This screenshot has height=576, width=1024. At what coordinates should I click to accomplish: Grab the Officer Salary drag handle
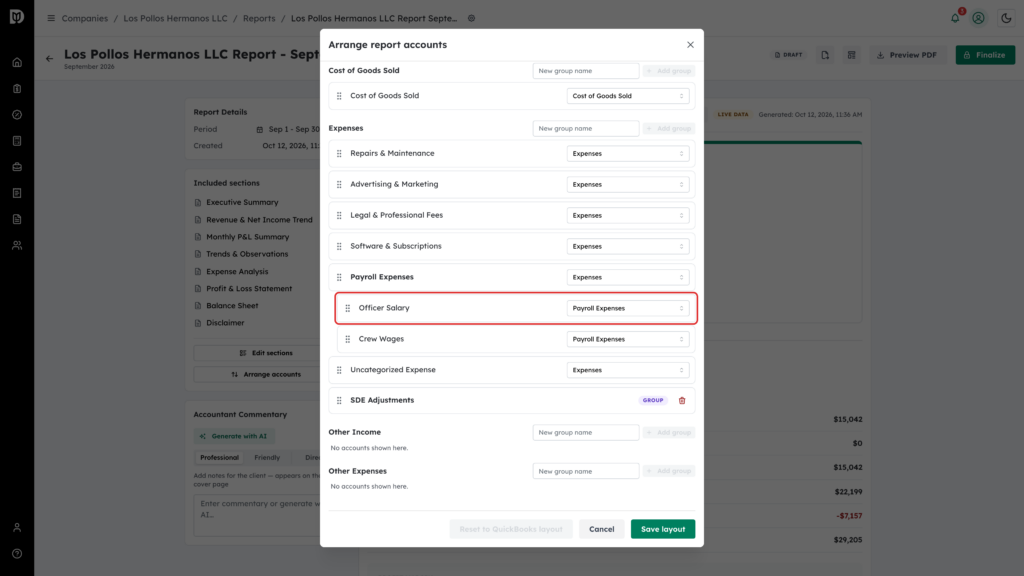click(347, 308)
